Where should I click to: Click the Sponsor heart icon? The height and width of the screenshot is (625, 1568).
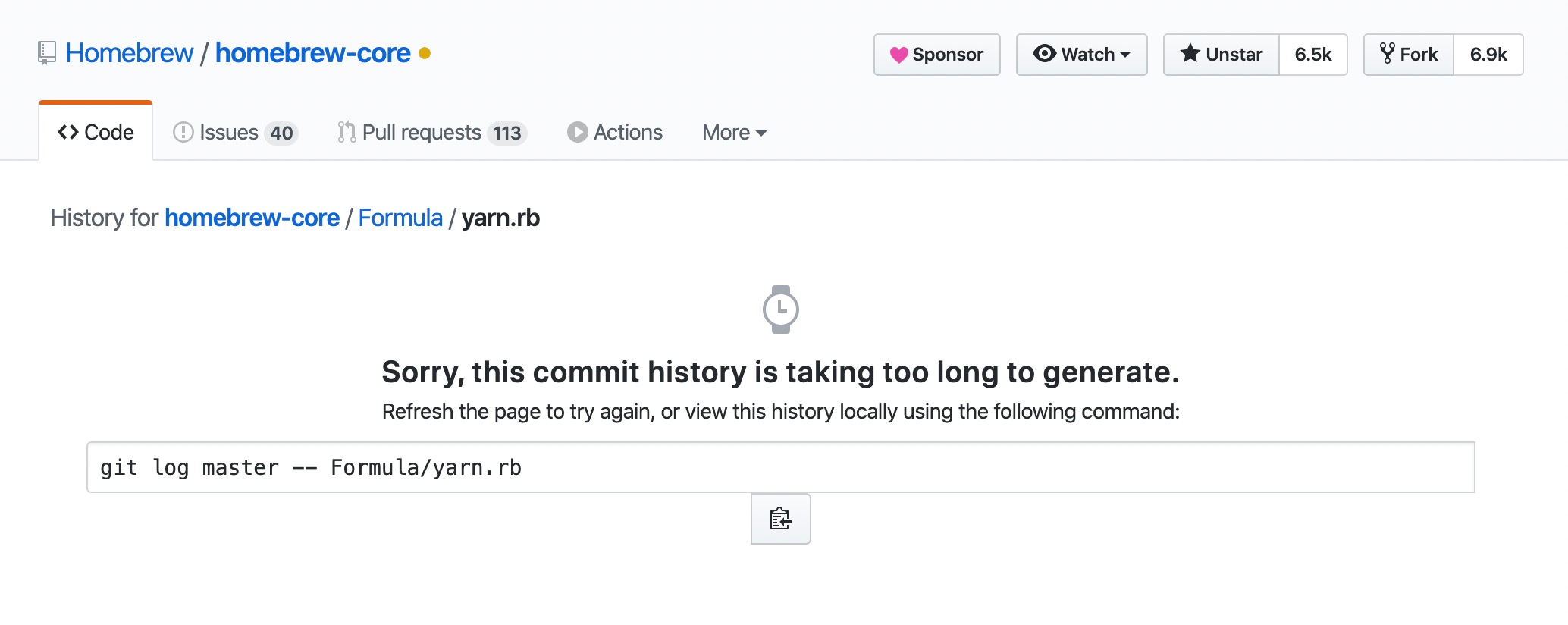click(x=898, y=55)
